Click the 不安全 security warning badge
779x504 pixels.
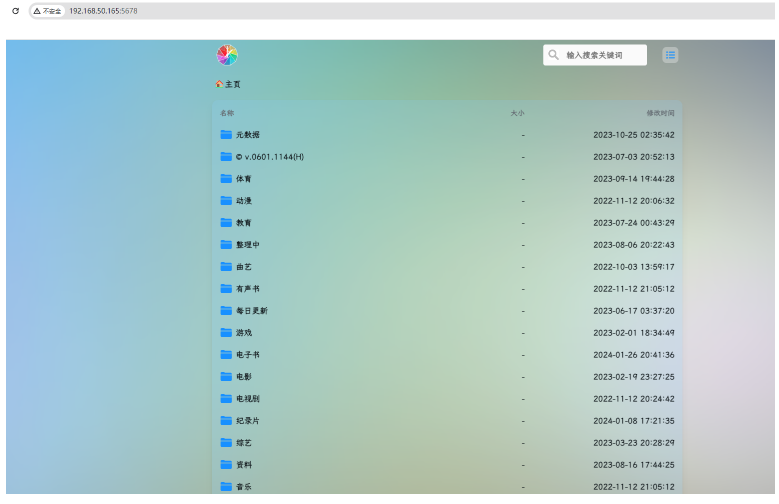[47, 10]
